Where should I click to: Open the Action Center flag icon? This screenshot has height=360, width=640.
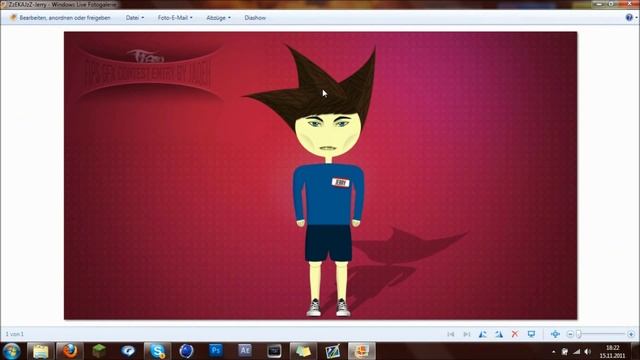pyautogui.click(x=564, y=351)
